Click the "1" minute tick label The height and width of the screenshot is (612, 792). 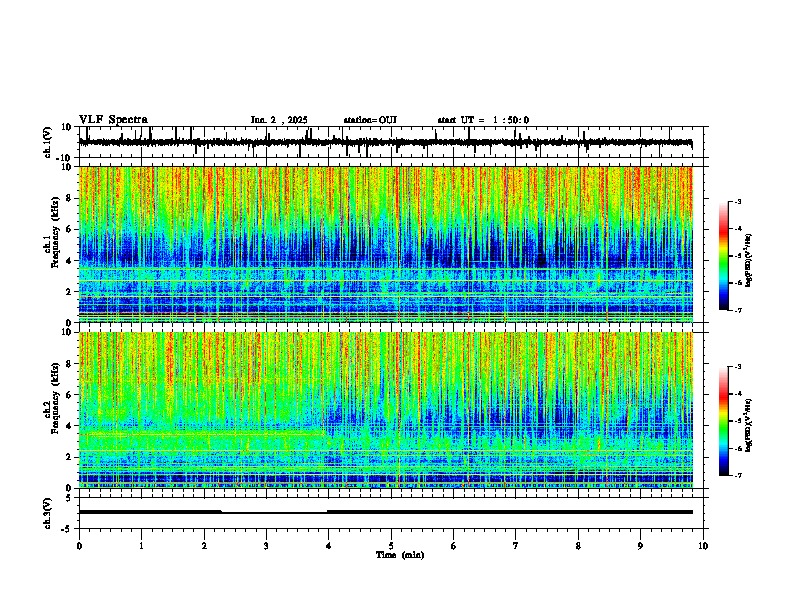(x=141, y=546)
